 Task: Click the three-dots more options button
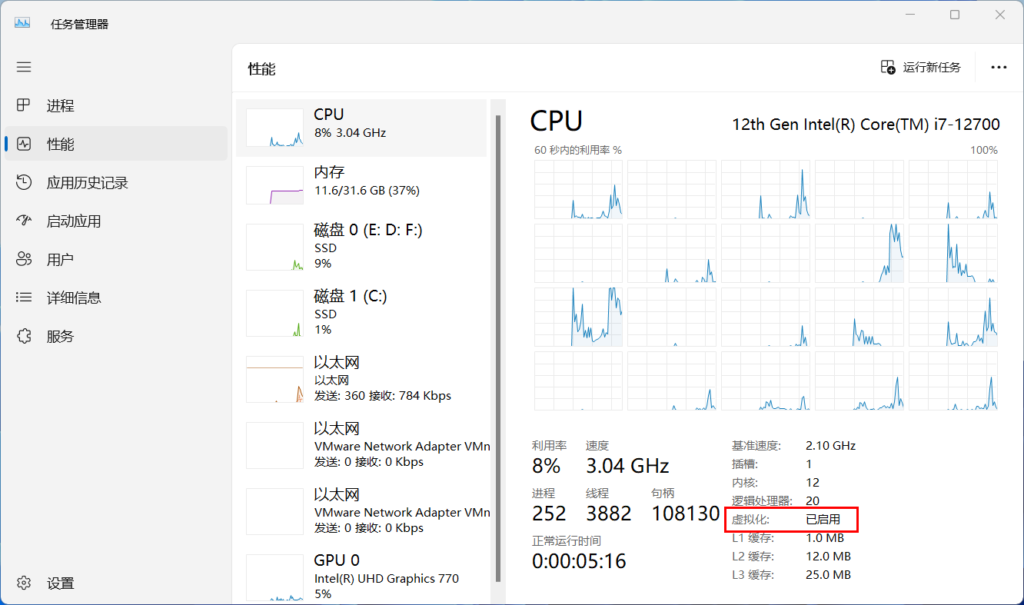click(998, 67)
